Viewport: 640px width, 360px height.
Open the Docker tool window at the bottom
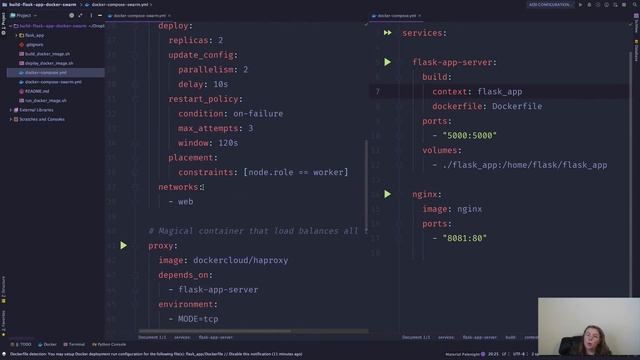click(x=47, y=344)
